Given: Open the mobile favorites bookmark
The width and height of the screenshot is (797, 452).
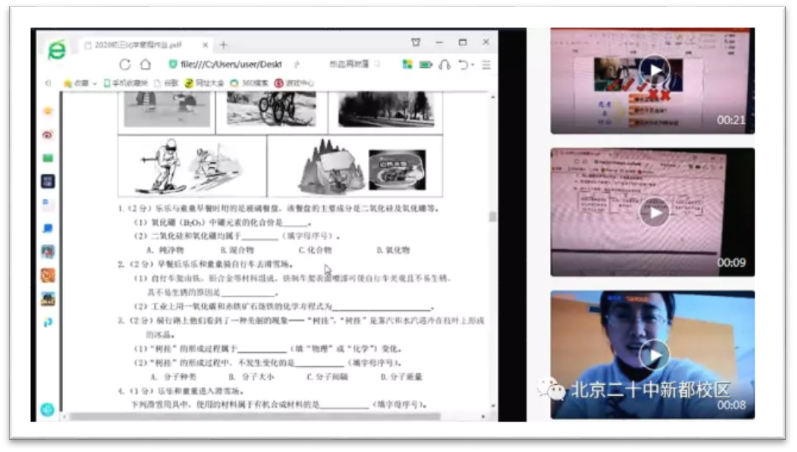Looking at the screenshot, I should (126, 83).
